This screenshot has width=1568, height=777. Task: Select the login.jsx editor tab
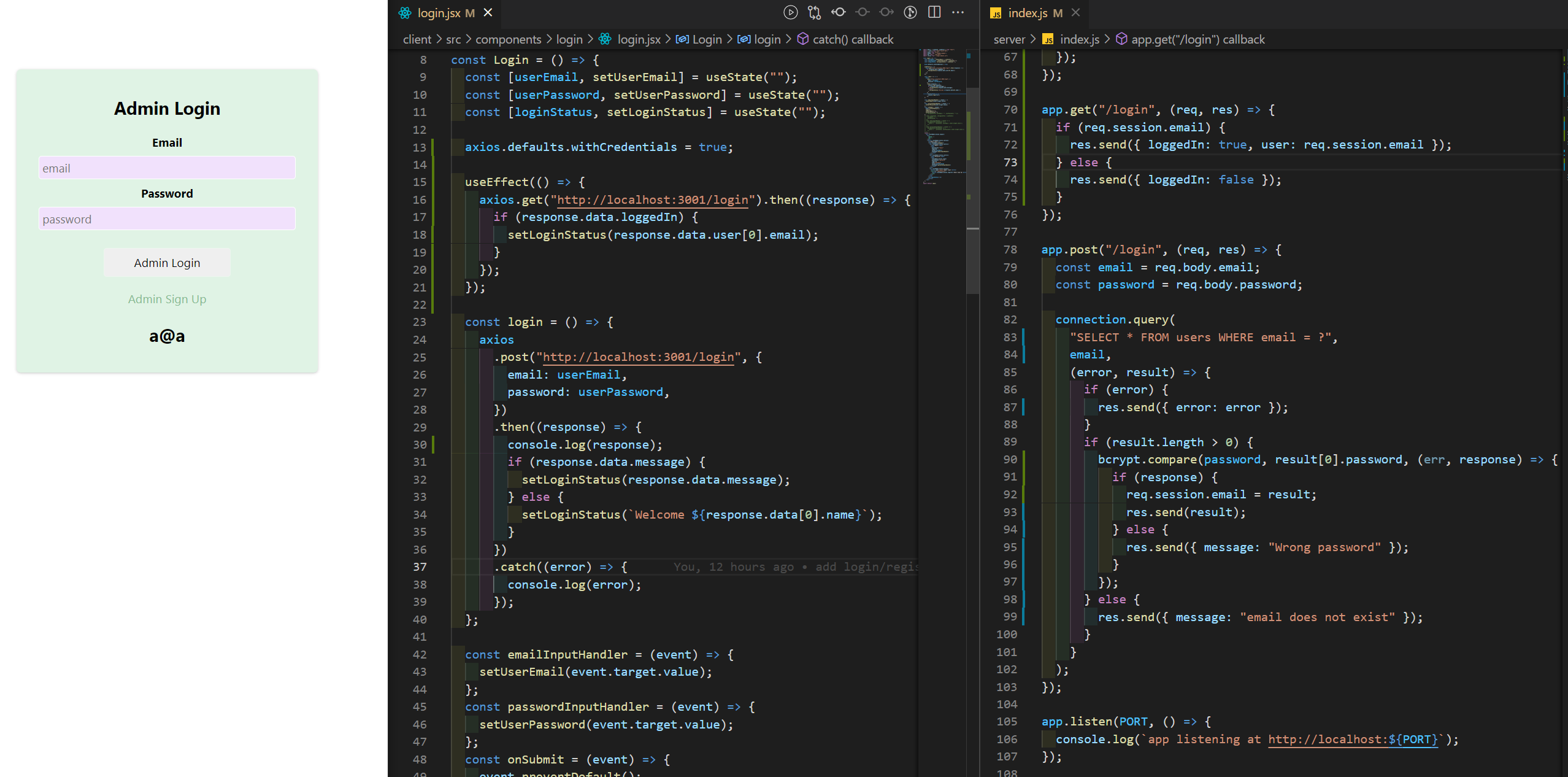coord(438,13)
